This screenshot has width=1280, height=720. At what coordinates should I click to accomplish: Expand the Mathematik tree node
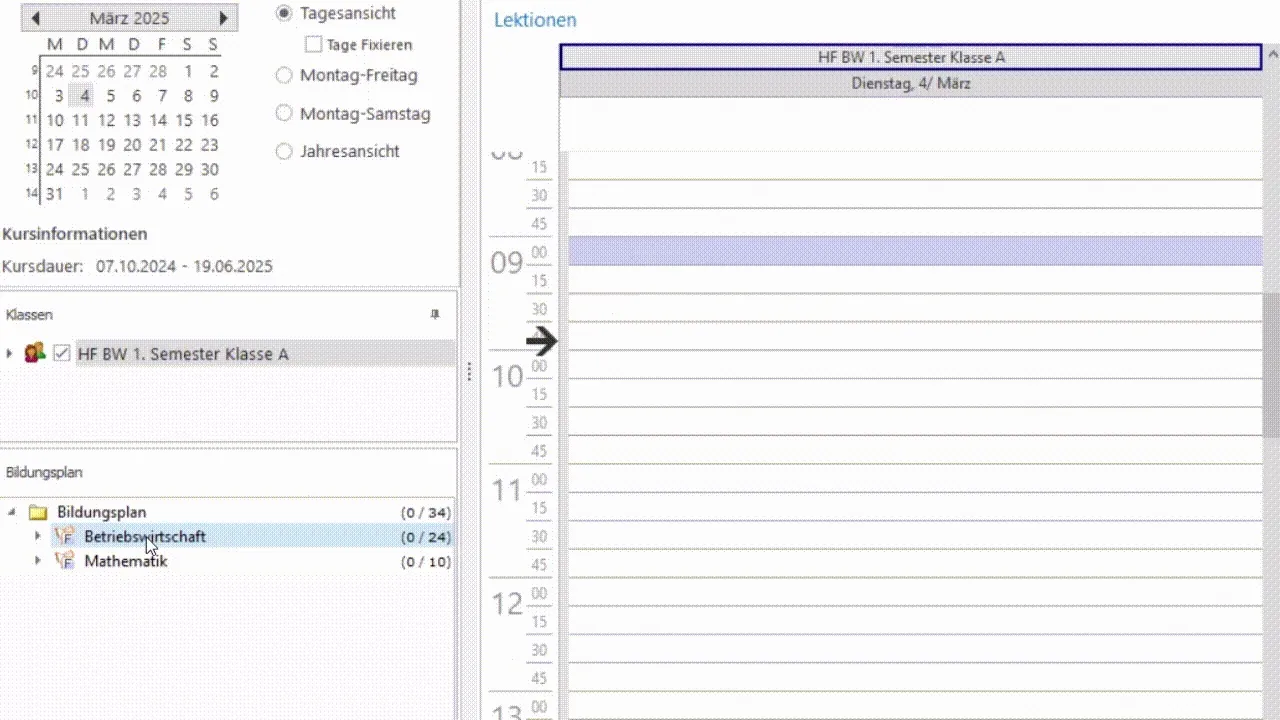pyautogui.click(x=38, y=561)
